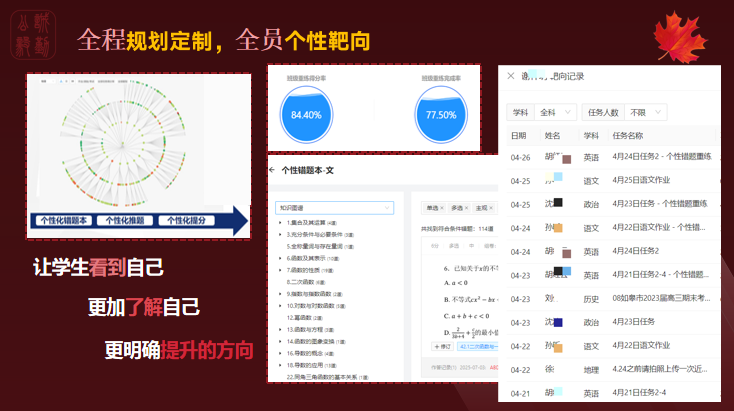Viewport: 734px width, 411px height.
Task: Click the 个性化提分 button
Action: tap(186, 220)
